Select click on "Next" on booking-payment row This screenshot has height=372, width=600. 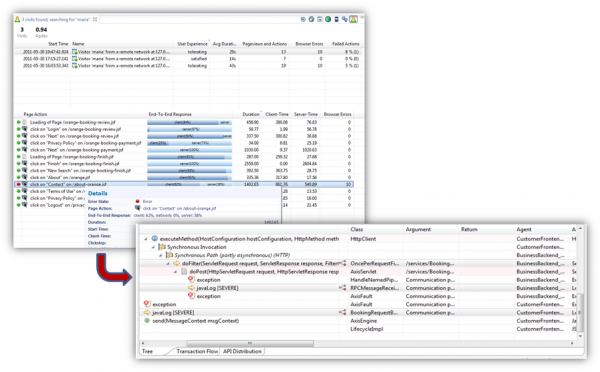point(184,150)
